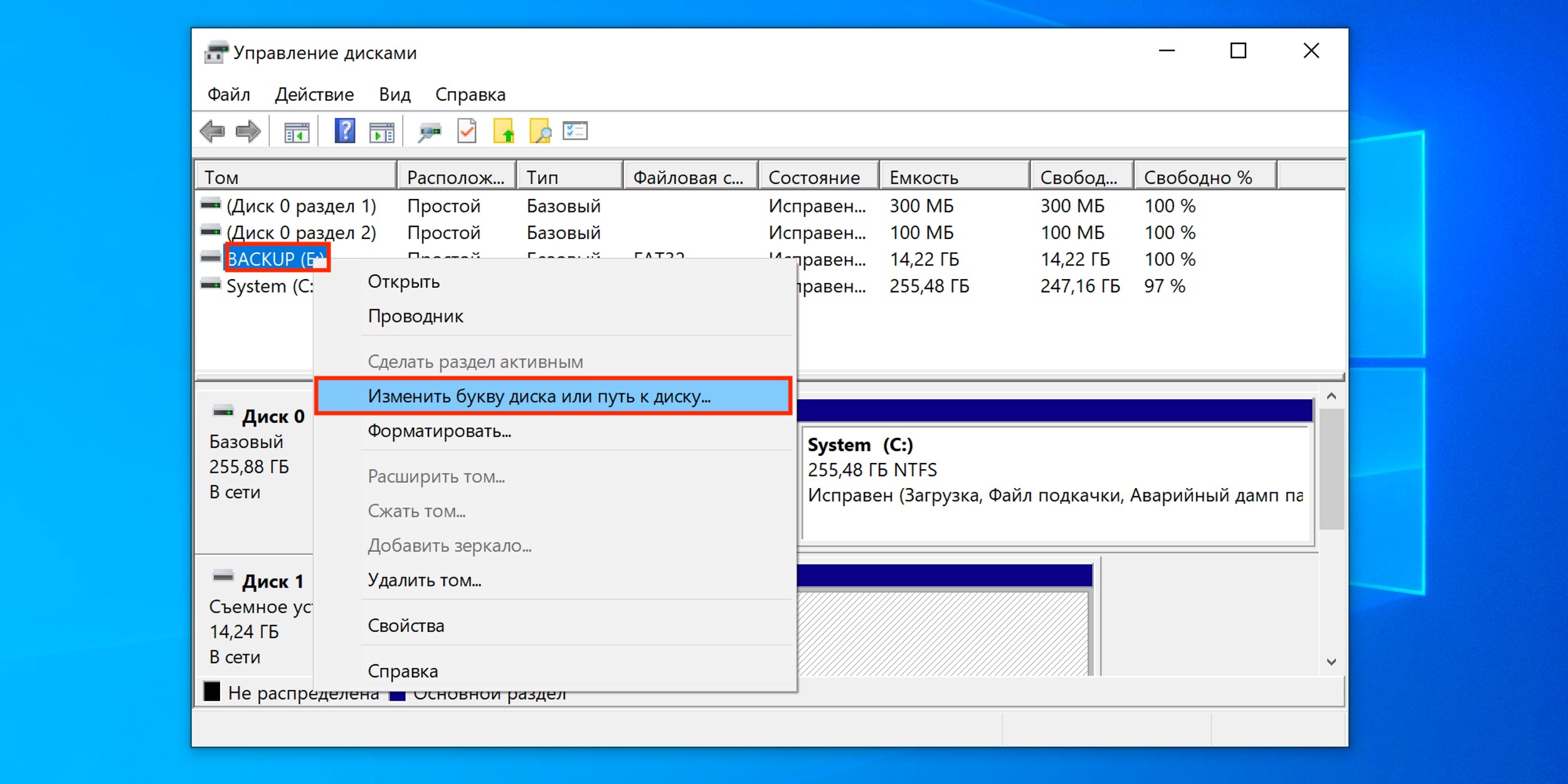Click the 14,22 ГБ capacity cell
The width and height of the screenshot is (1568, 784).
924,259
